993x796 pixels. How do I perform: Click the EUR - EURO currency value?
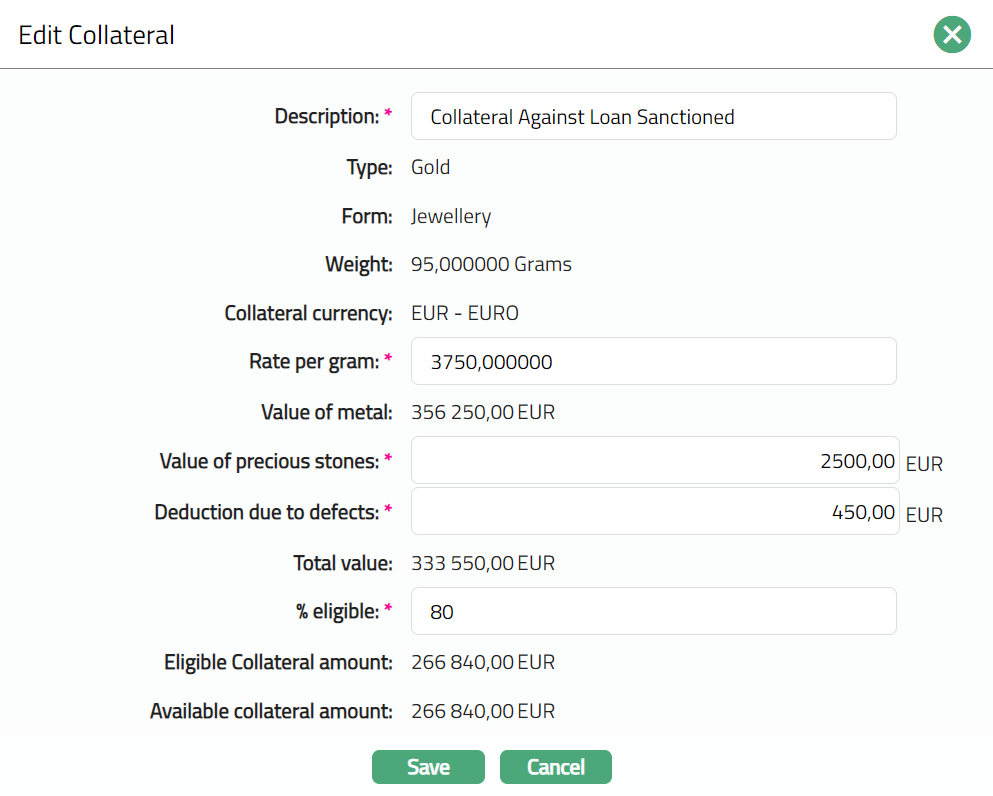[465, 314]
